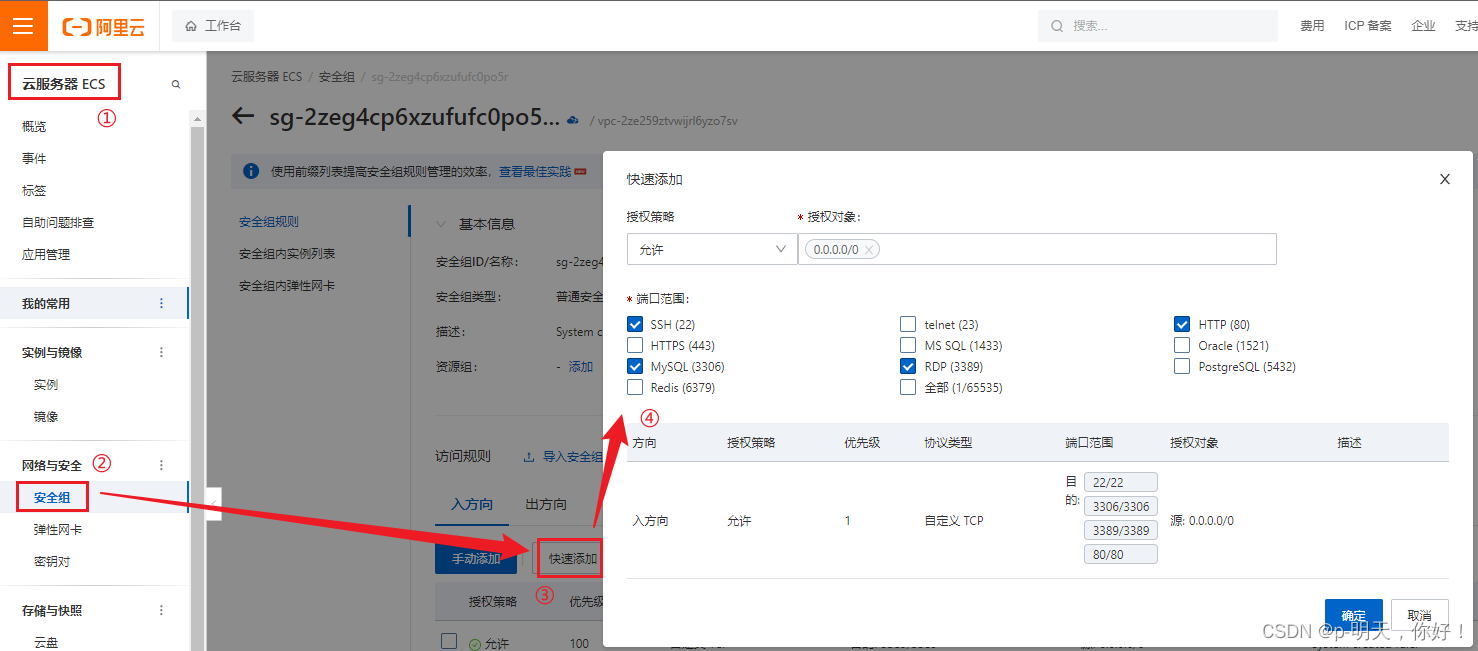Uncheck the RDP (3389) checkbox
Screen dimensions: 1478x651
[x=908, y=366]
